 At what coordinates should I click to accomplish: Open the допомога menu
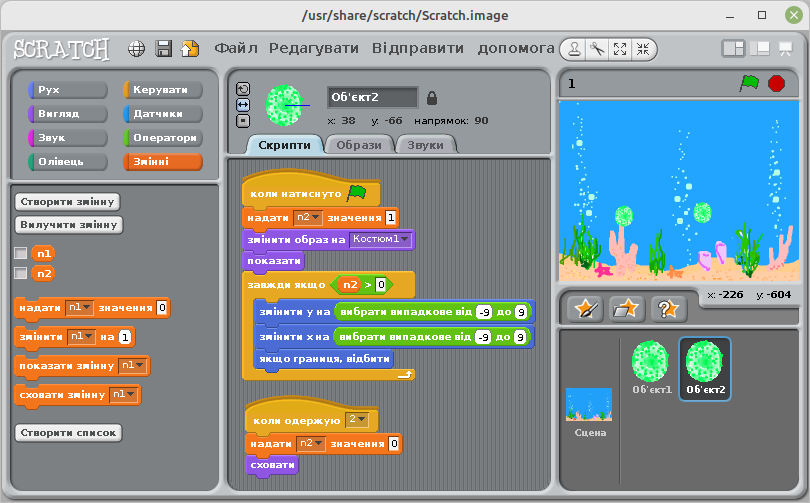pos(516,48)
